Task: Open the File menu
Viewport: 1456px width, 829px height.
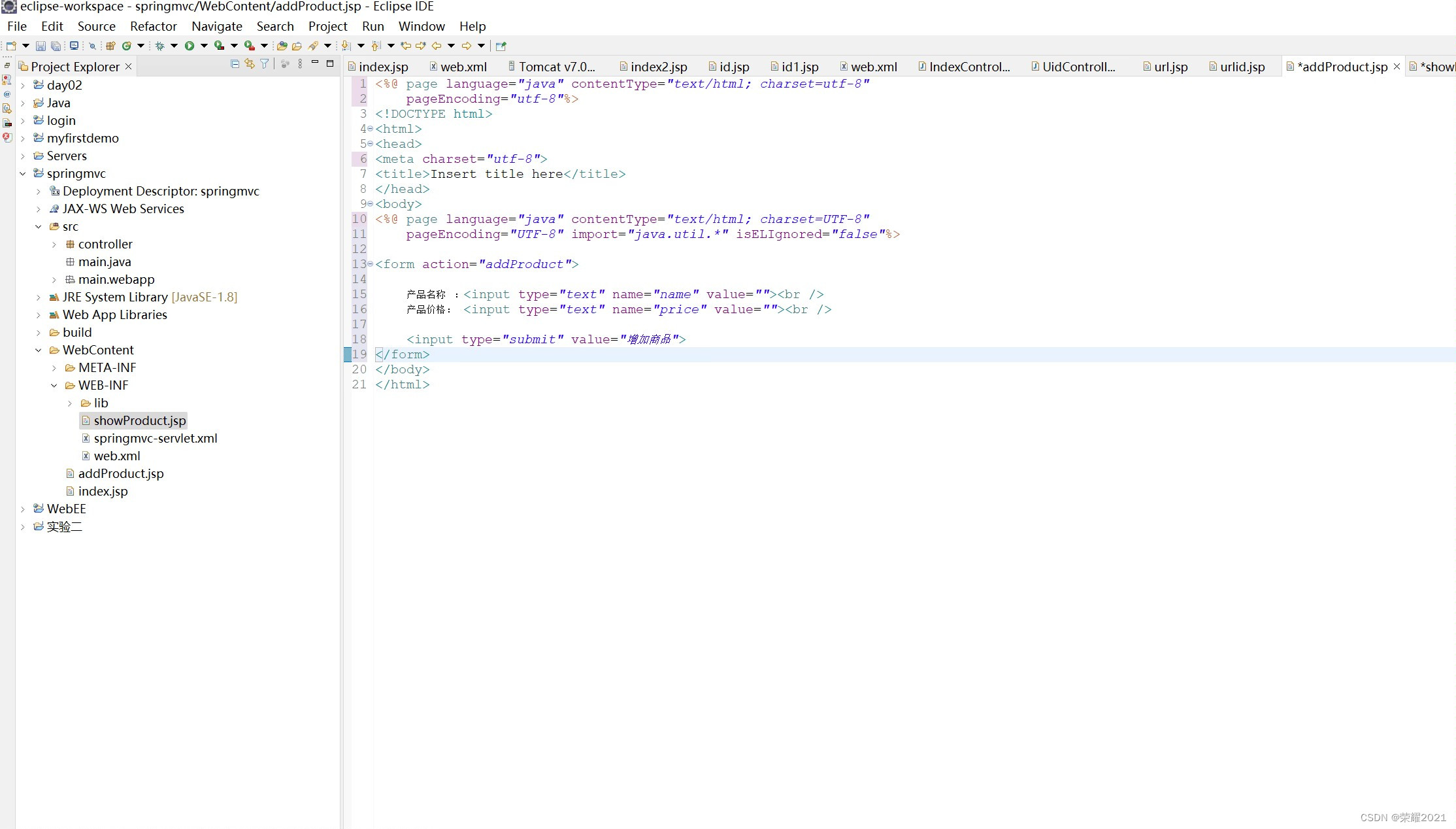Action: point(17,26)
